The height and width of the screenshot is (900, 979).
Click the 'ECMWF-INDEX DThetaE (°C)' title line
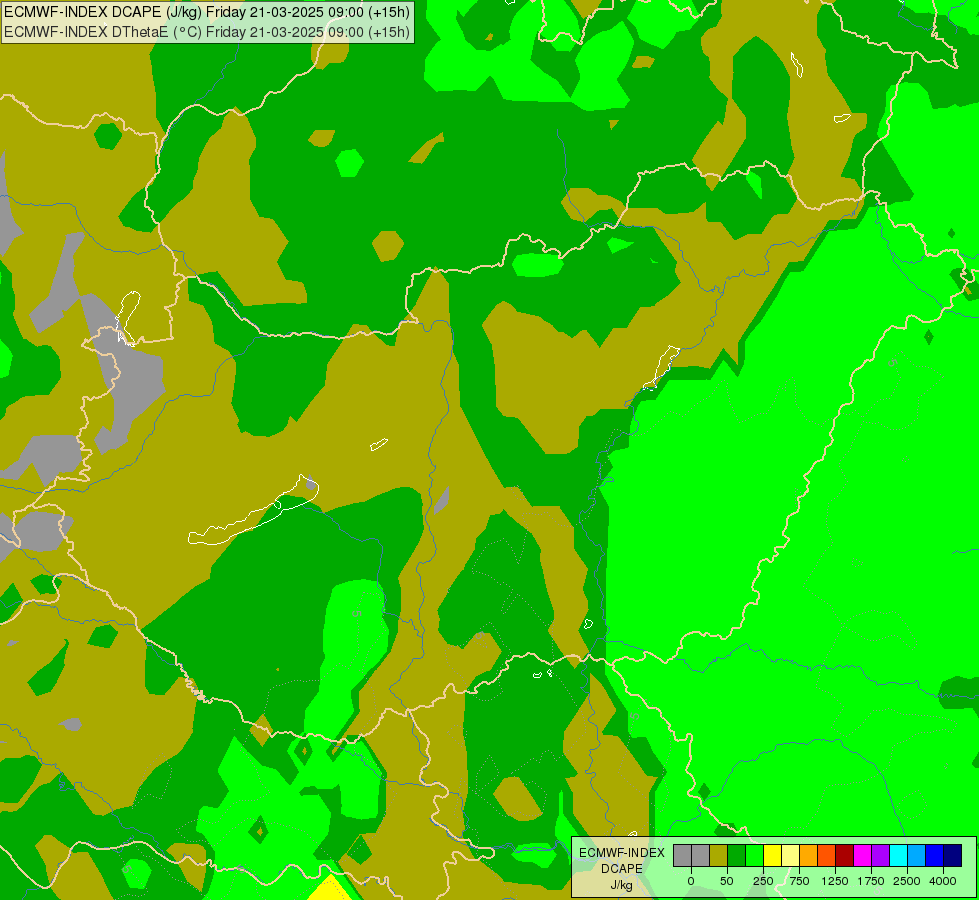click(x=207, y=32)
